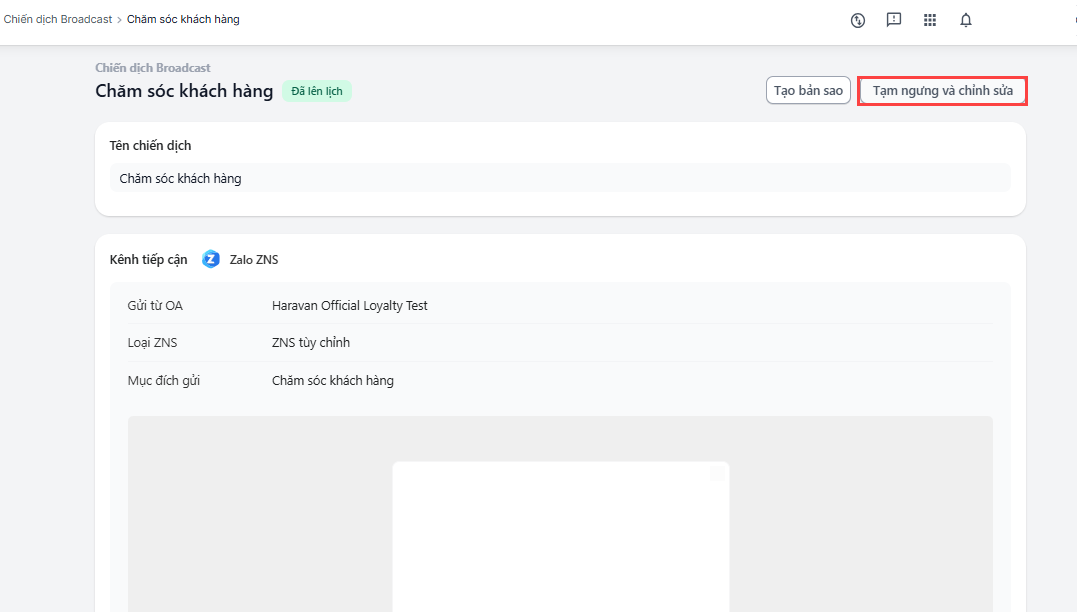This screenshot has height=612, width=1077.
Task: Go back via the Chiến dịch Broadcast breadcrumb
Action: 58,19
